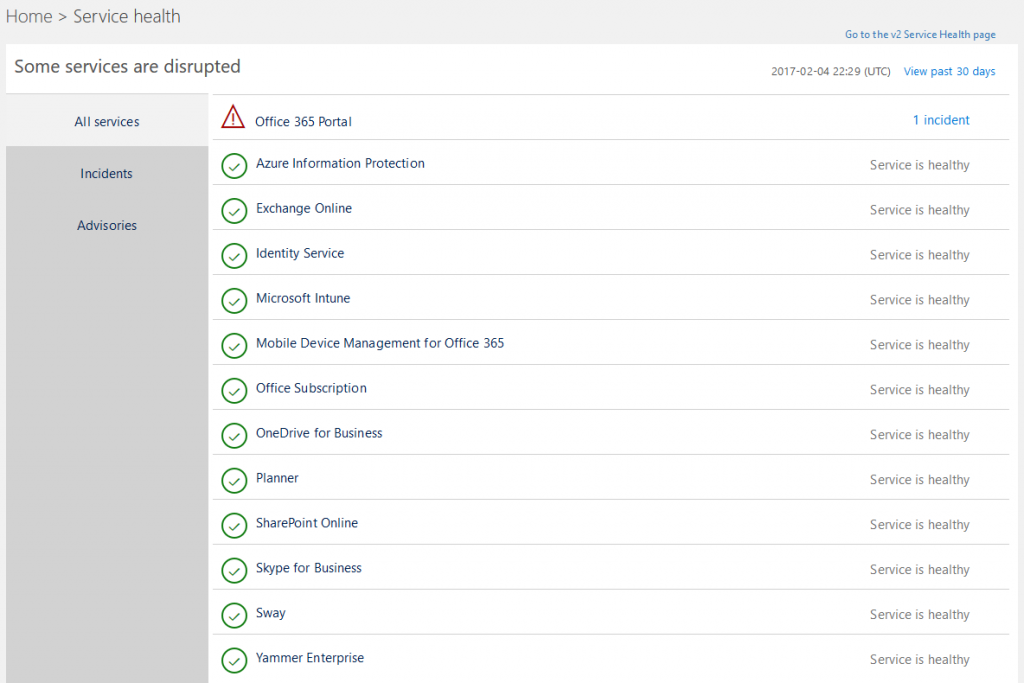
Task: Click the health indicator for Azure Information Protection
Action: tap(233, 165)
